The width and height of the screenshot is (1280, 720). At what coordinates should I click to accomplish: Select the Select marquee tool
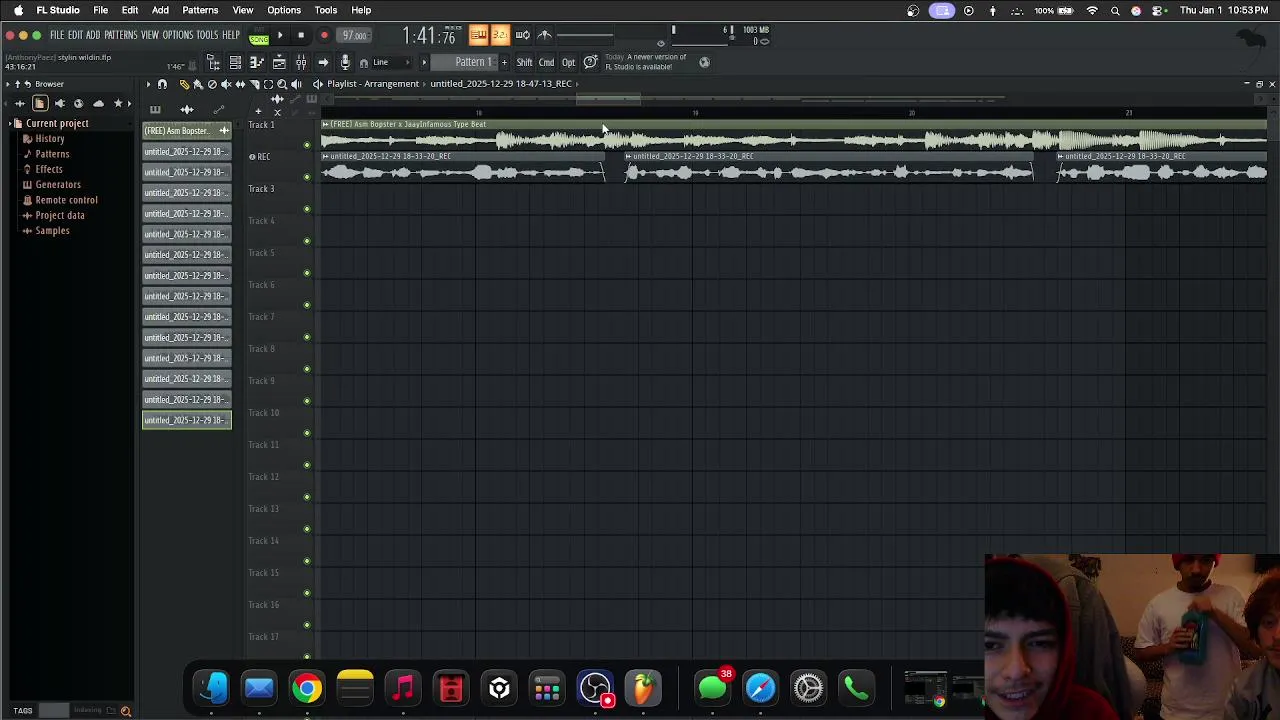pyautogui.click(x=268, y=84)
